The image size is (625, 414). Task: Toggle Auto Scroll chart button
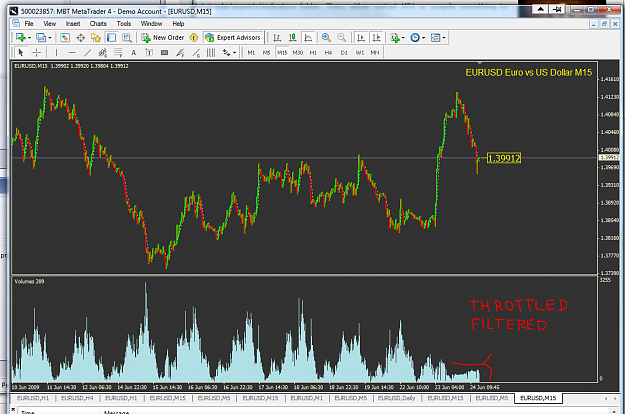(x=361, y=37)
